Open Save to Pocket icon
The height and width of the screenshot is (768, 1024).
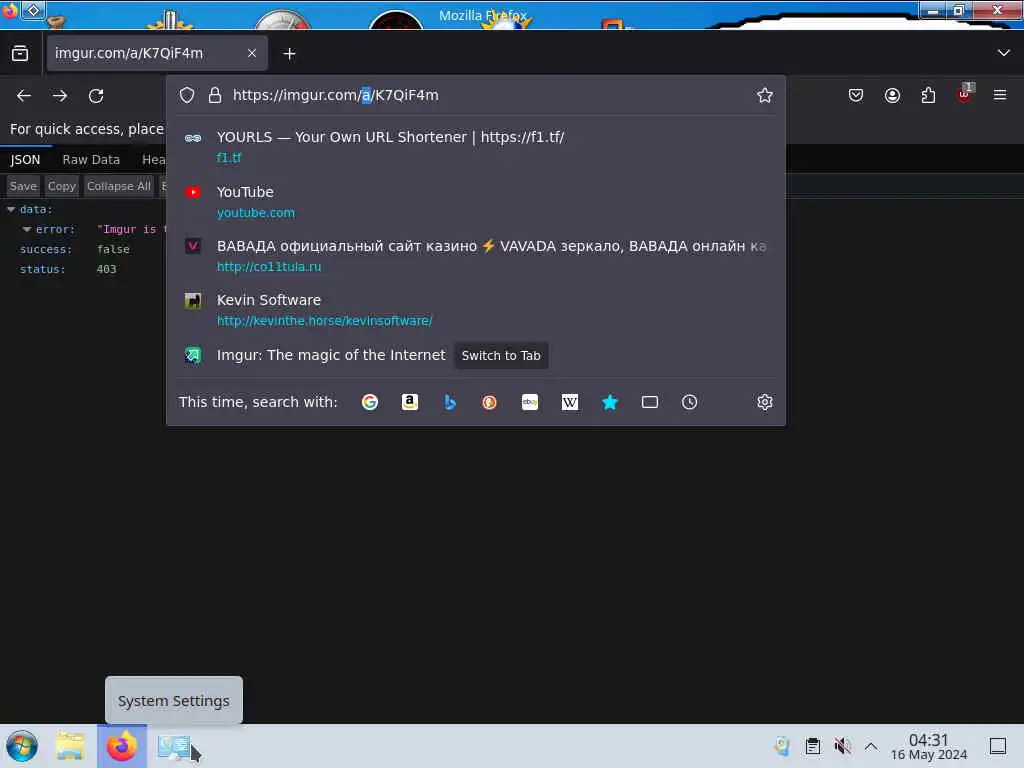(856, 95)
